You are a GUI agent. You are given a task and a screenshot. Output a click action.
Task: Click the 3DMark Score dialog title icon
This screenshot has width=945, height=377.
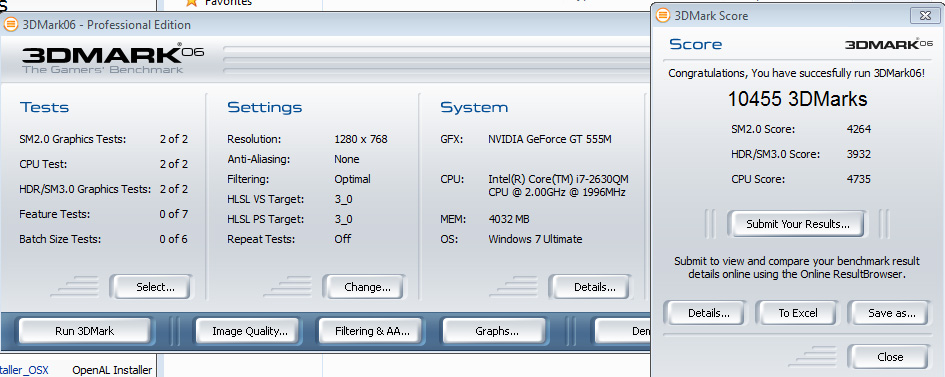coord(663,16)
